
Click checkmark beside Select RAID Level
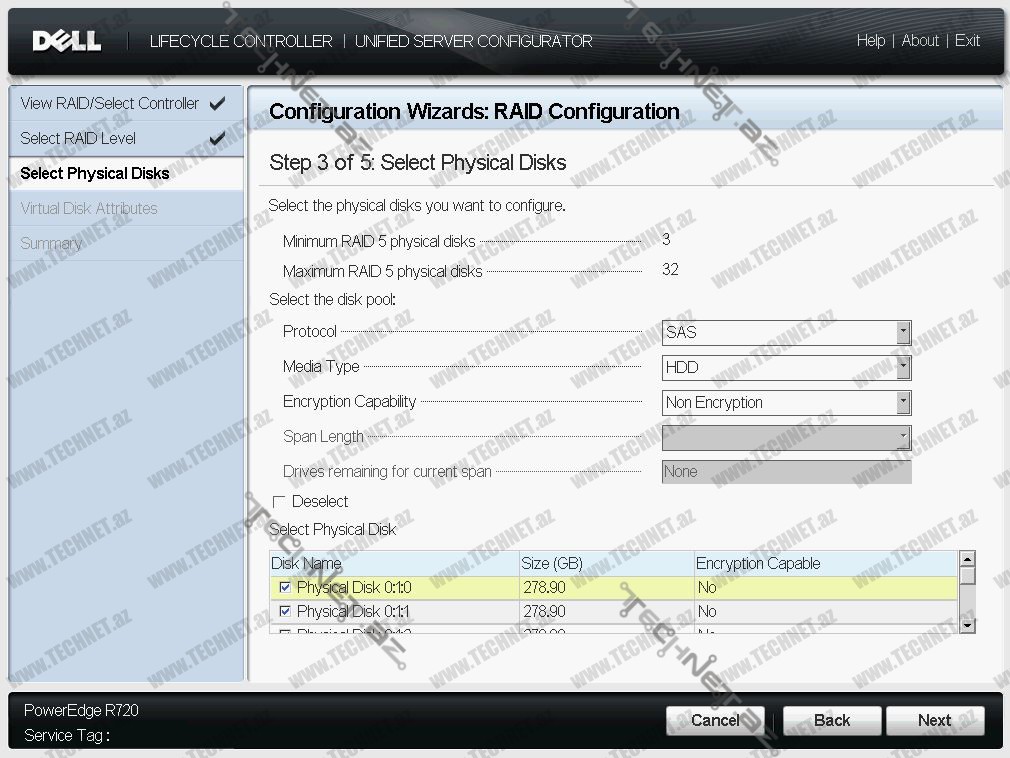coord(217,138)
